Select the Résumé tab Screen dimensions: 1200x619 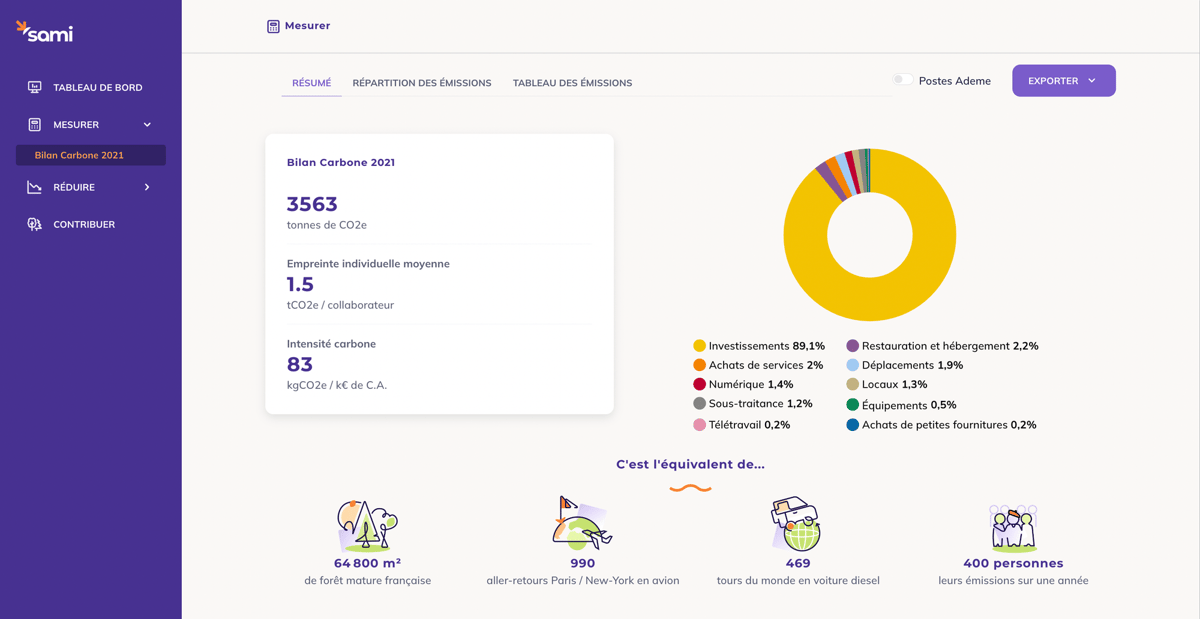(311, 83)
